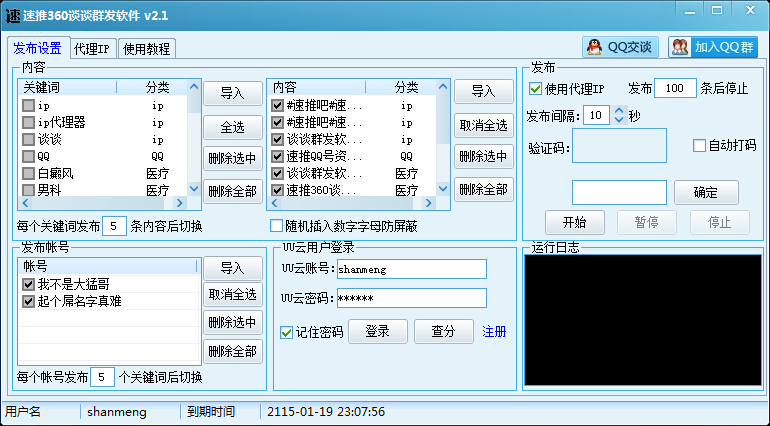This screenshot has width=770, height=426.
Task: Click the 帐号 column header
Action: (108, 266)
